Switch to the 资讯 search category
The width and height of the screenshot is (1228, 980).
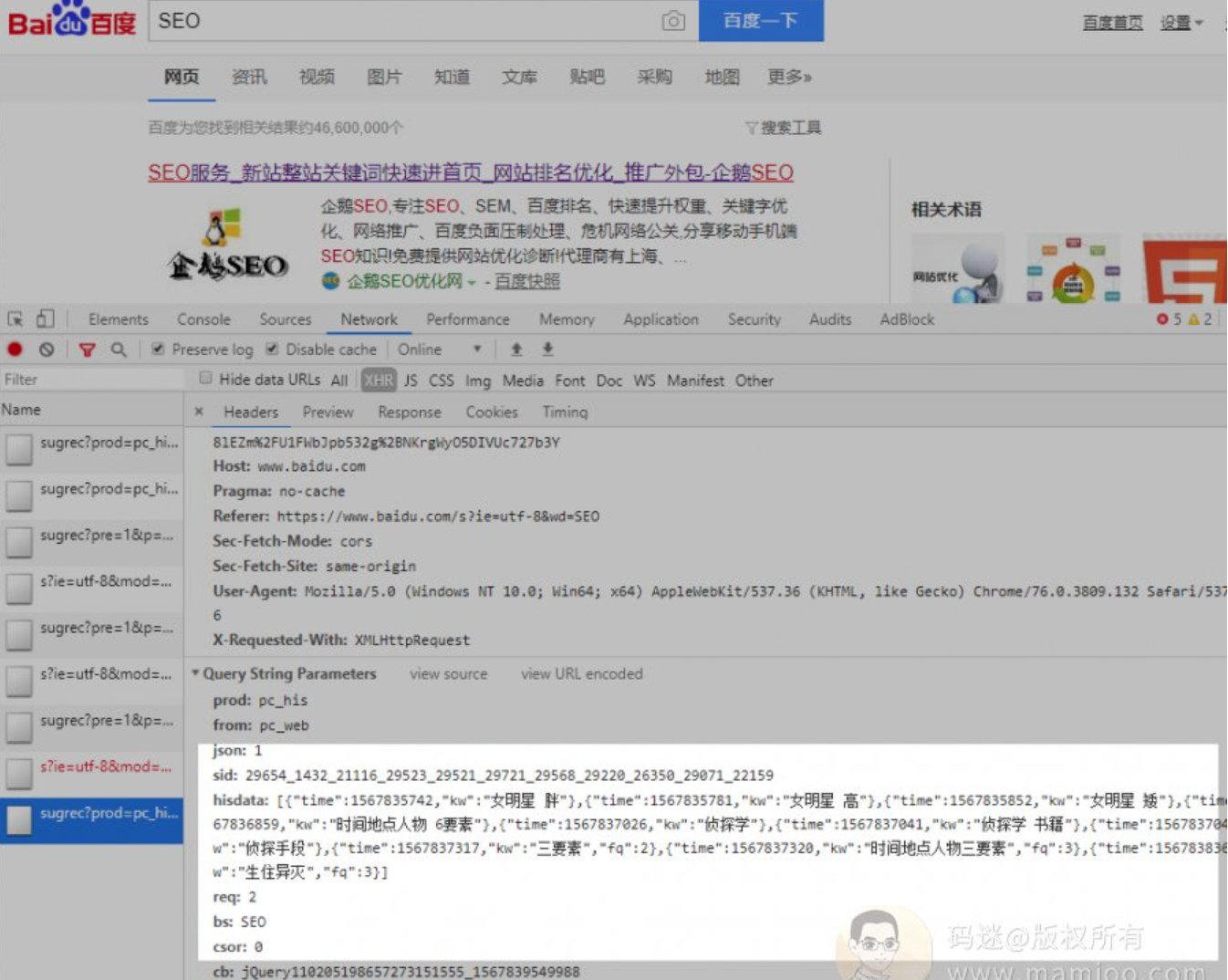click(249, 77)
